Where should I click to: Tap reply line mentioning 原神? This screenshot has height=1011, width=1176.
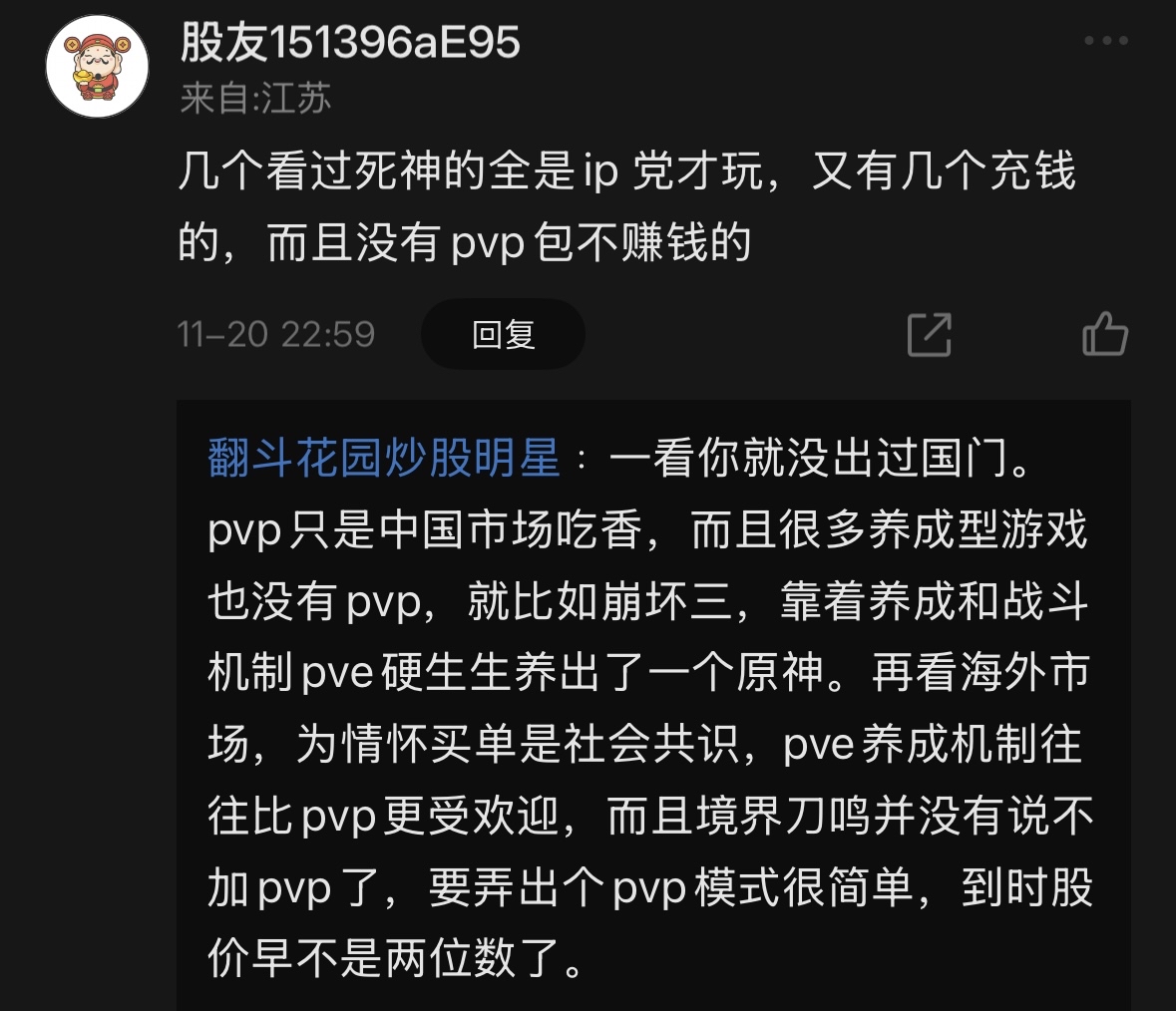click(x=647, y=672)
